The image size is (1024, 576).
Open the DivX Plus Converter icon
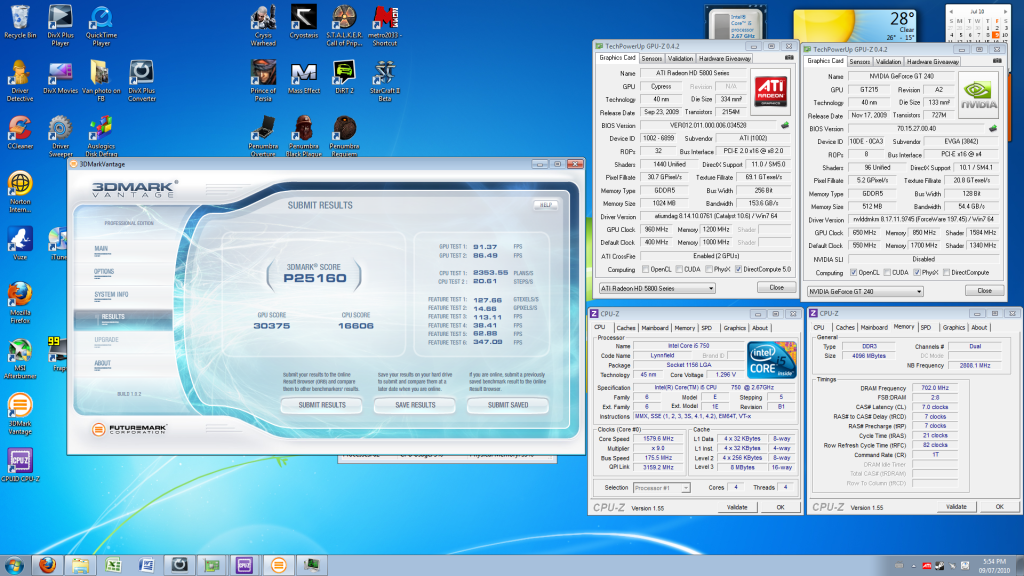tap(142, 82)
